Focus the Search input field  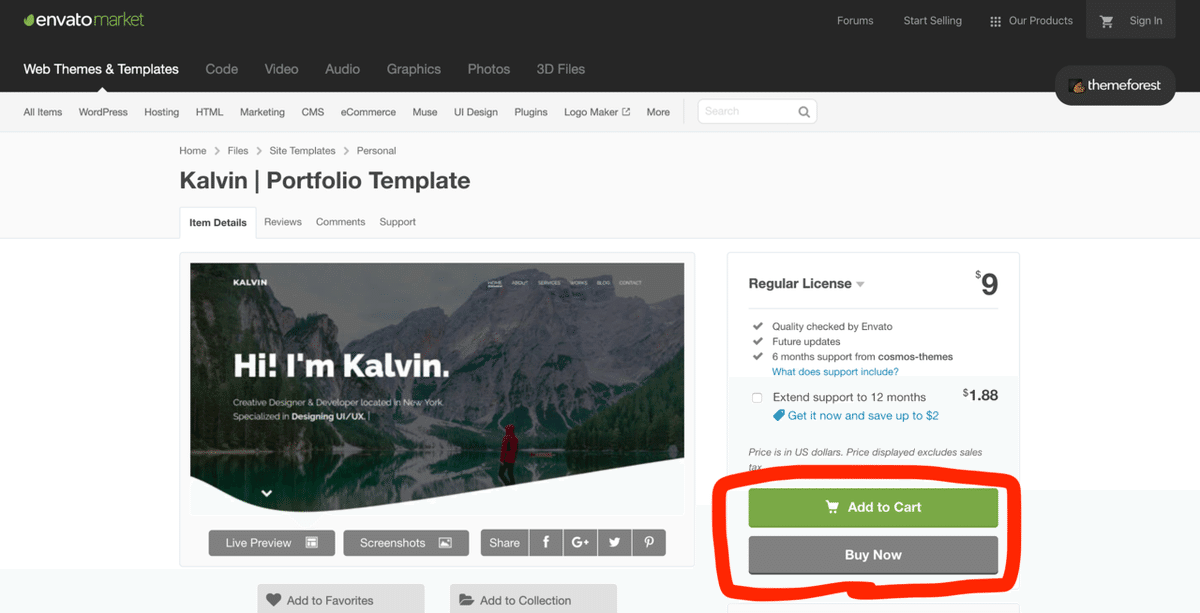tap(757, 112)
